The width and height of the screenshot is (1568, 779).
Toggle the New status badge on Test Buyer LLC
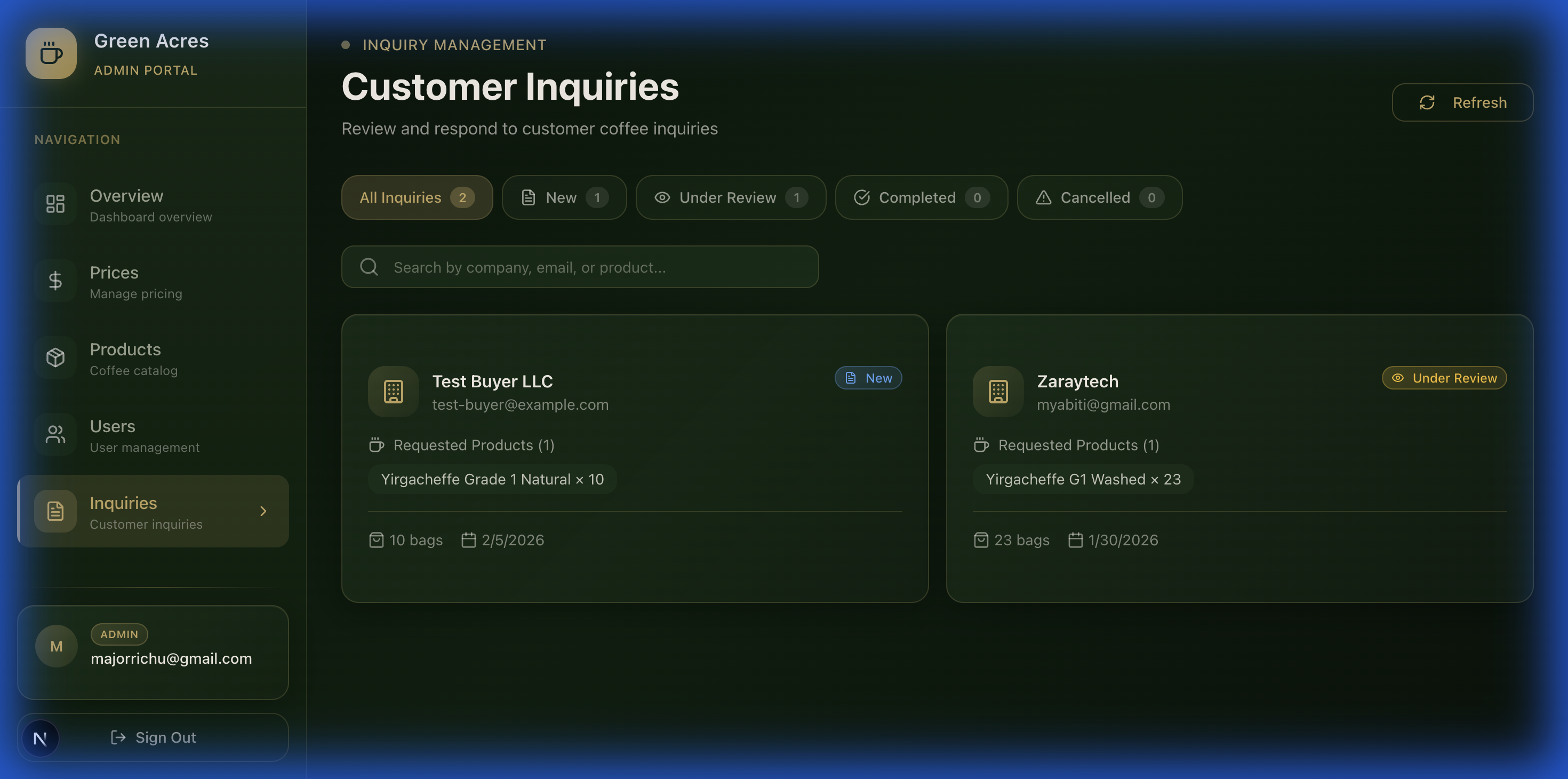click(x=868, y=378)
